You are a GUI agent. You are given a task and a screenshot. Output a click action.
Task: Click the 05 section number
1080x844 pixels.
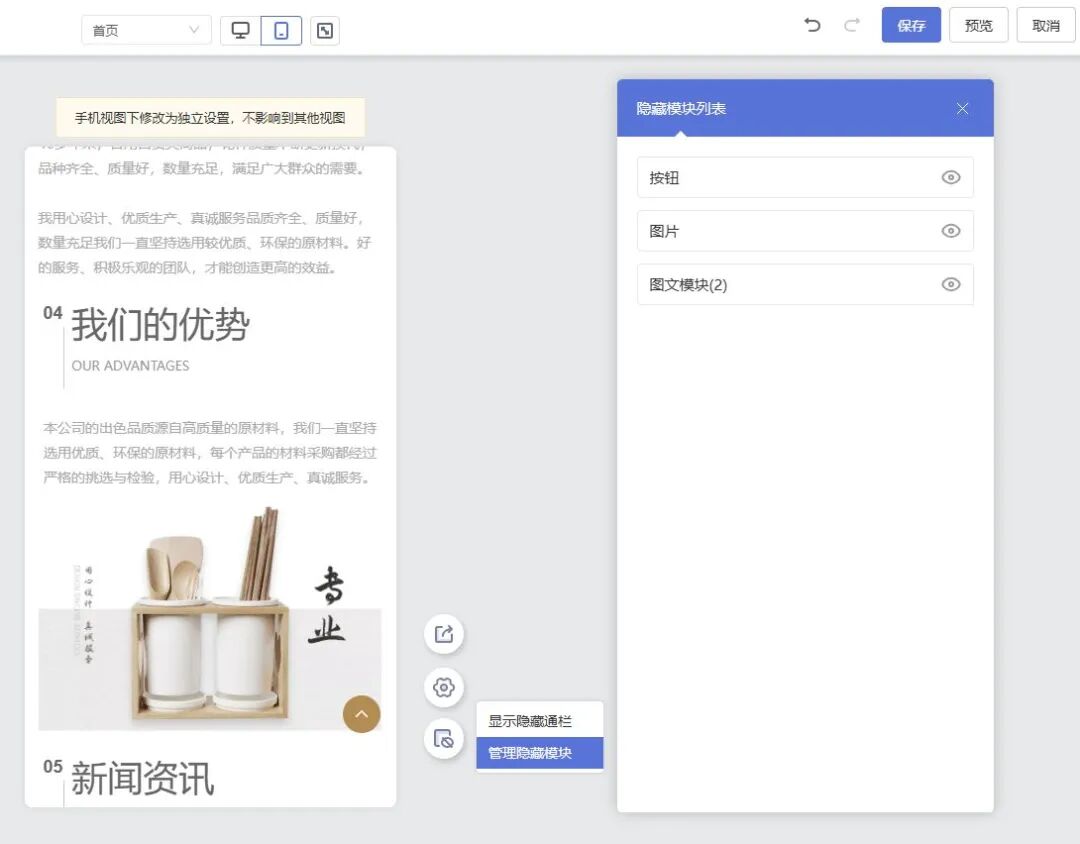[x=52, y=766]
